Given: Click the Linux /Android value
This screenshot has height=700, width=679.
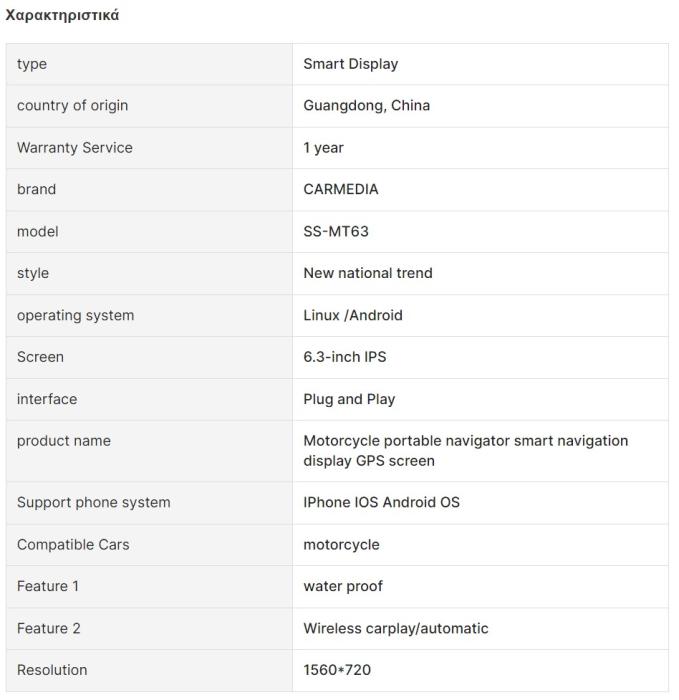Looking at the screenshot, I should pyautogui.click(x=352, y=316).
